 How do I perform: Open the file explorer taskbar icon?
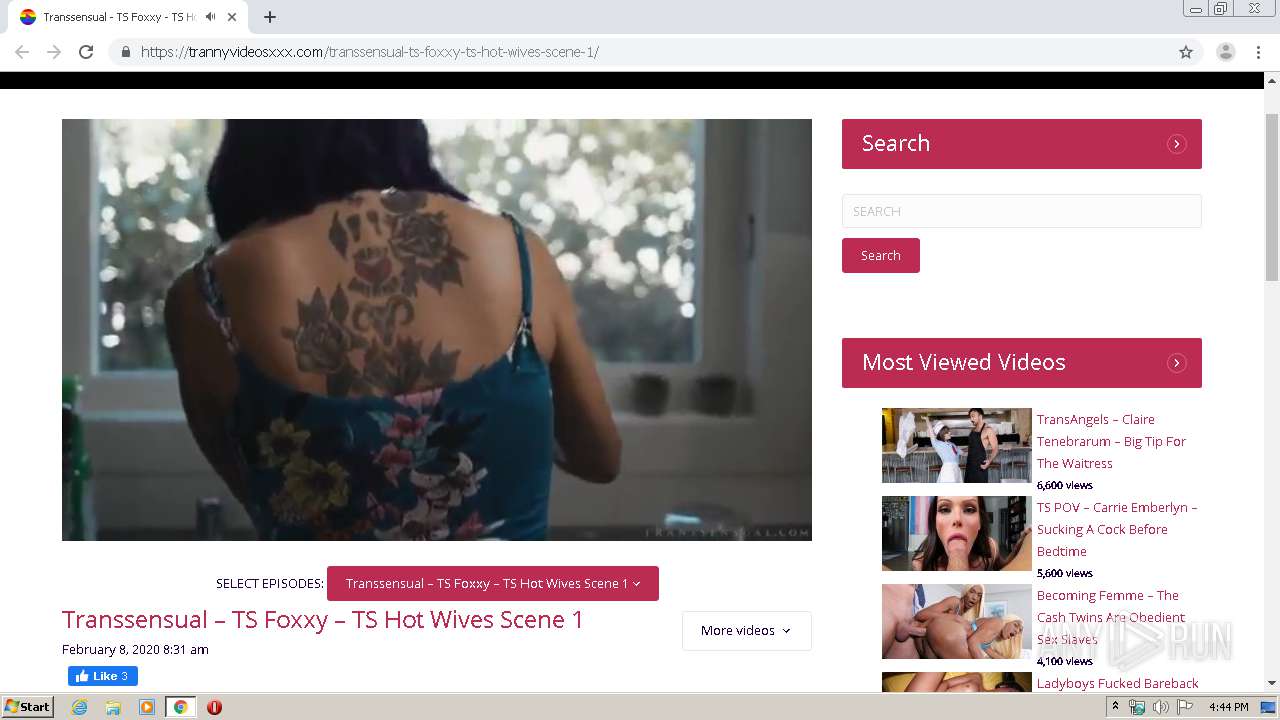(x=113, y=707)
